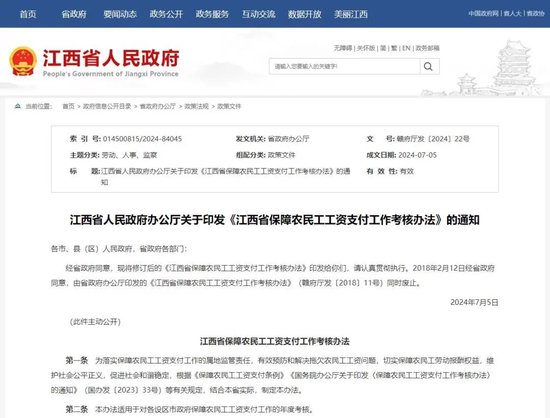The width and height of the screenshot is (550, 418).
Task: Click the 第一条 article heading
Action: [x=76, y=360]
